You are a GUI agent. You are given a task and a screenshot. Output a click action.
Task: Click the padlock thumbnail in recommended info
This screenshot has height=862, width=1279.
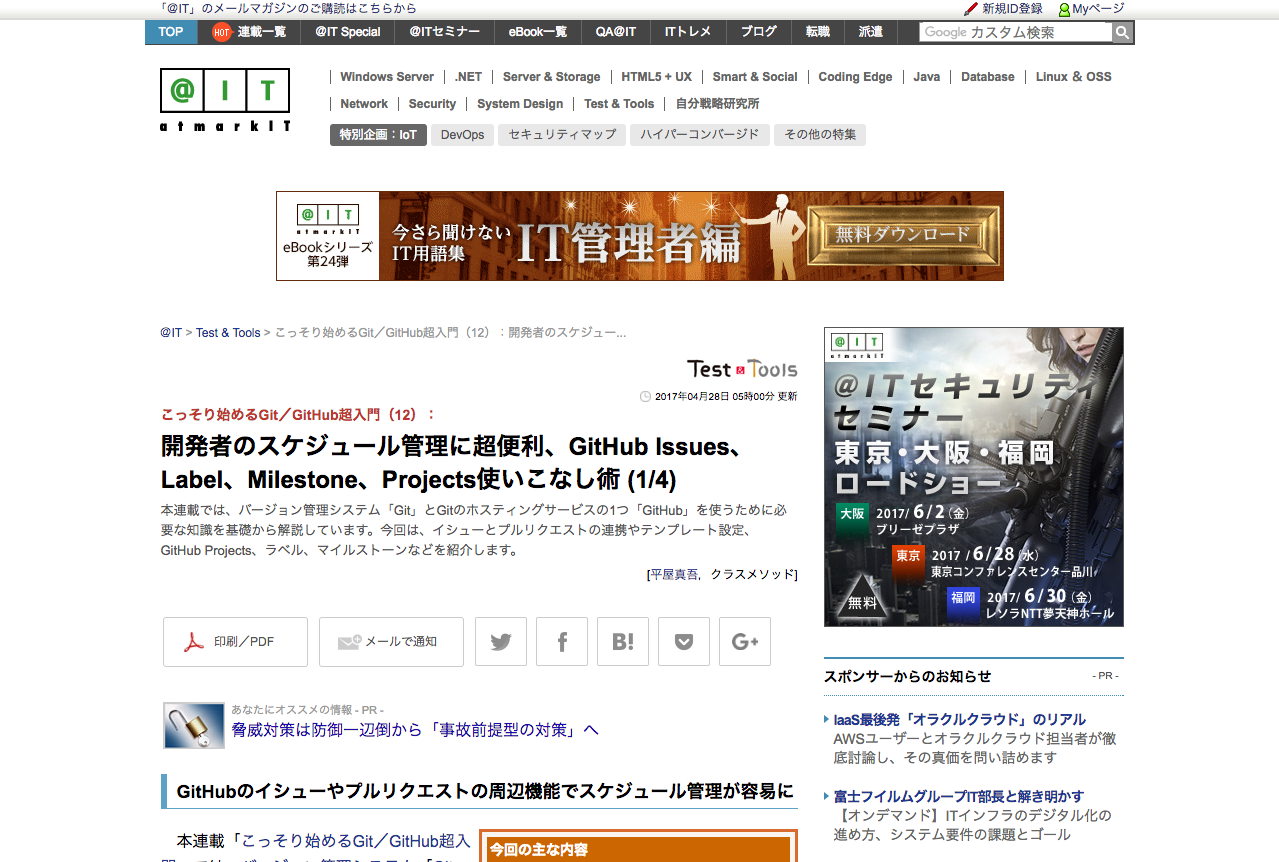(x=194, y=726)
